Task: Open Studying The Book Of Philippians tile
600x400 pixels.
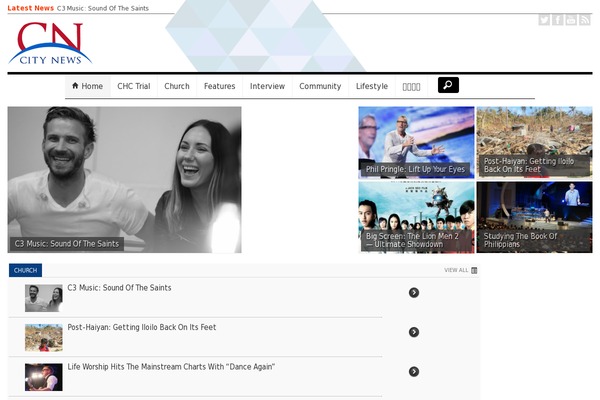Action: tap(534, 217)
